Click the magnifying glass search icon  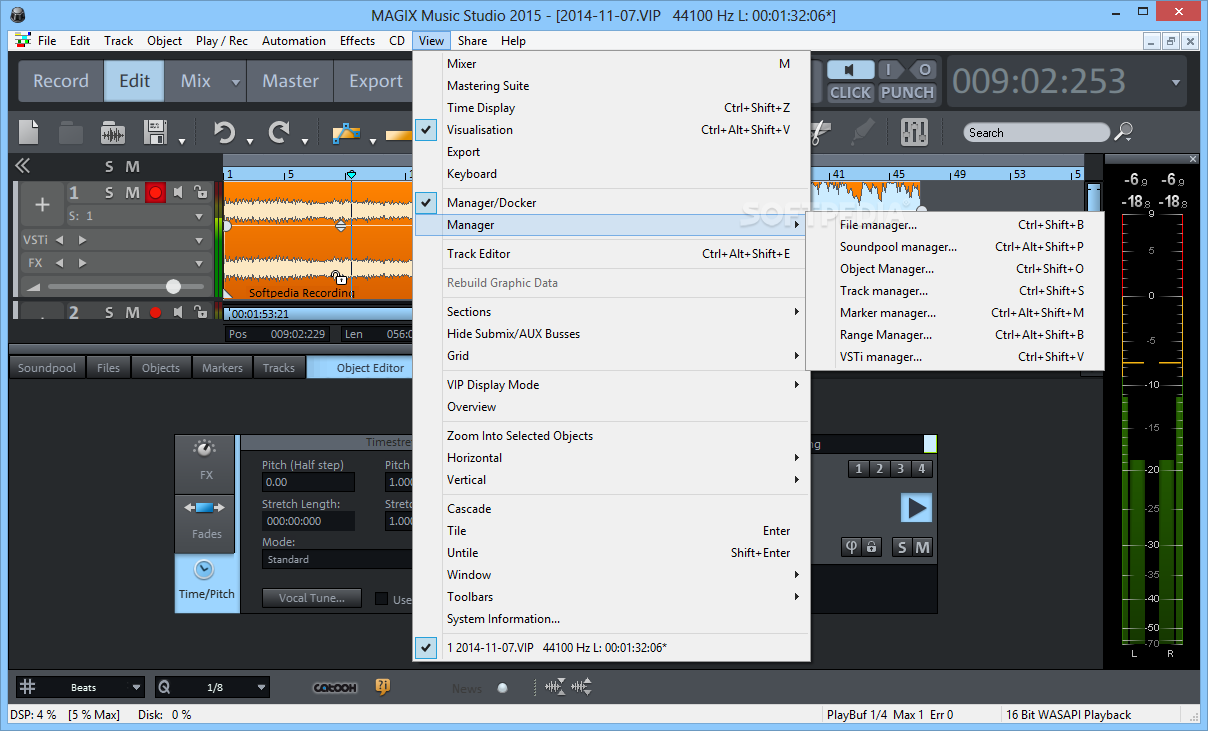click(x=1124, y=131)
